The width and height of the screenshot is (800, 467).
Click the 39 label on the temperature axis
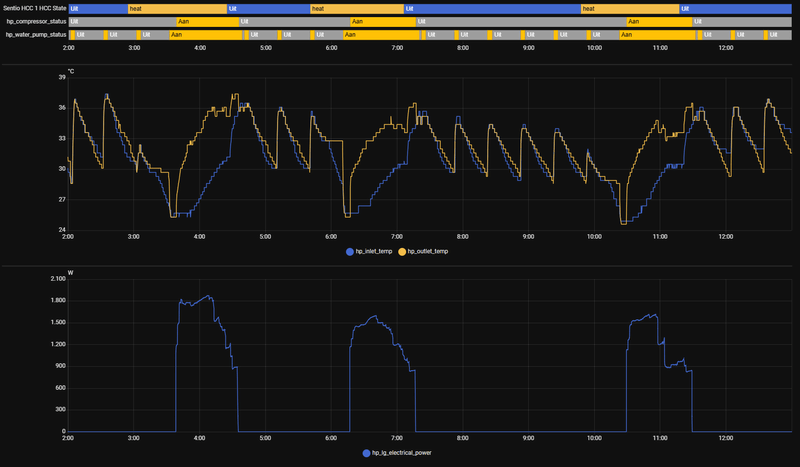(62, 78)
